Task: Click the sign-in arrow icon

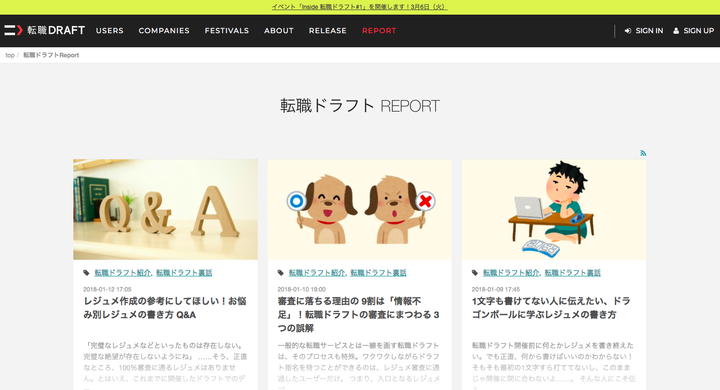Action: point(628,31)
